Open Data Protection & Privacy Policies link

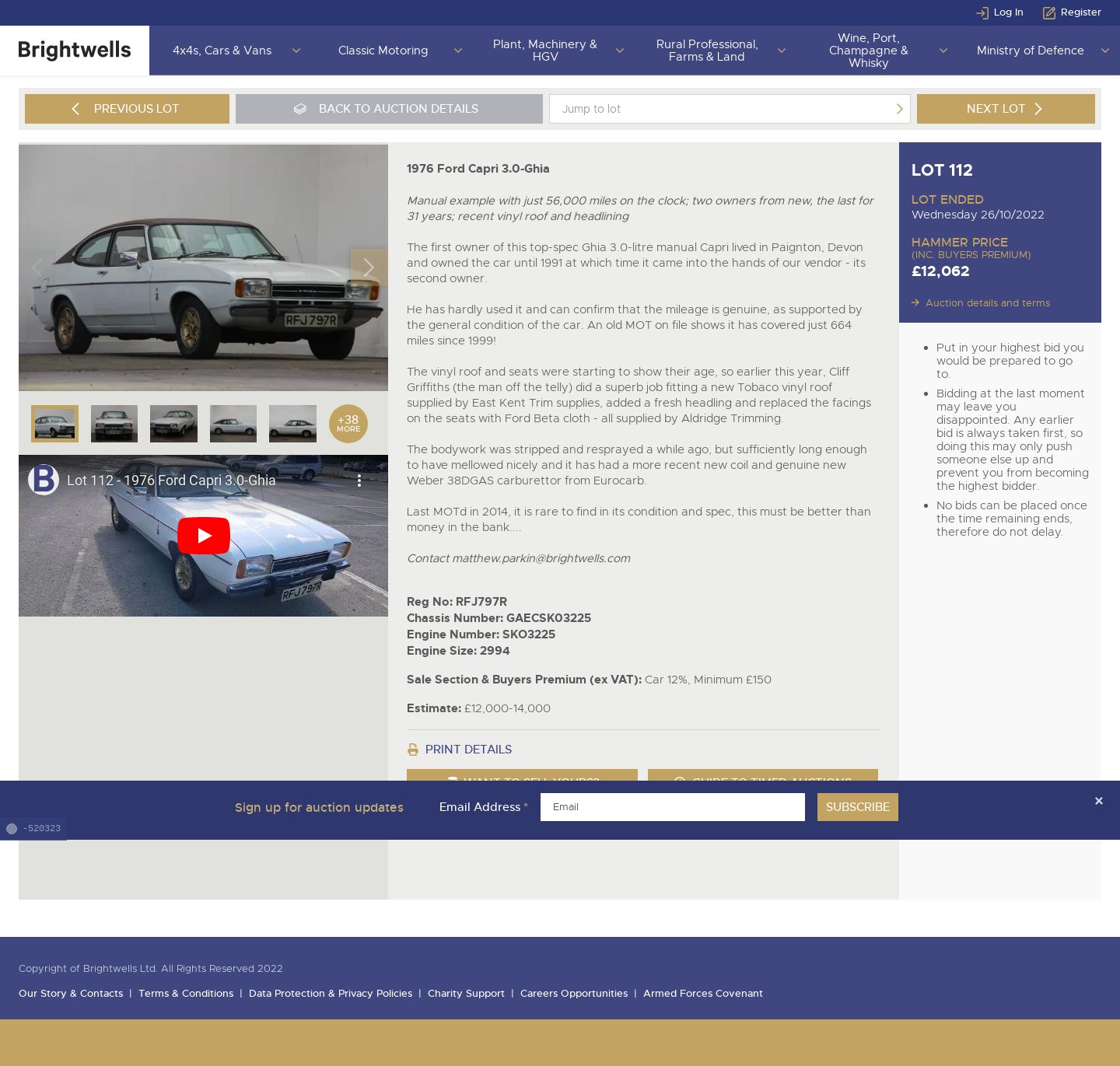click(331, 994)
